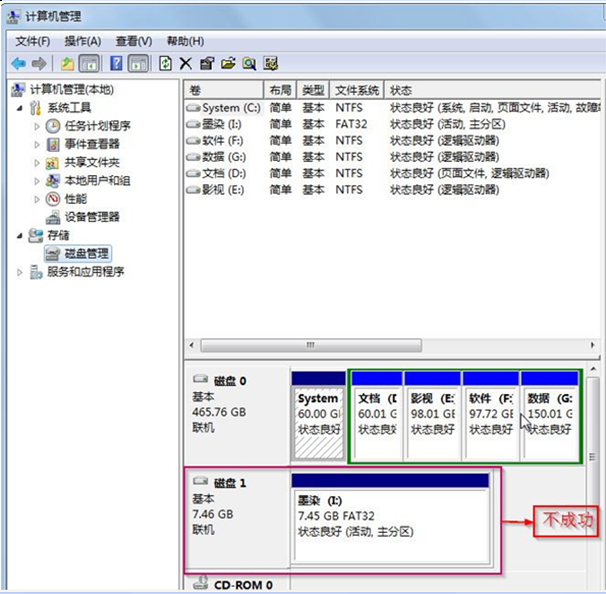Click the magnifier search toolbar icon
606x594 pixels.
[x=248, y=63]
